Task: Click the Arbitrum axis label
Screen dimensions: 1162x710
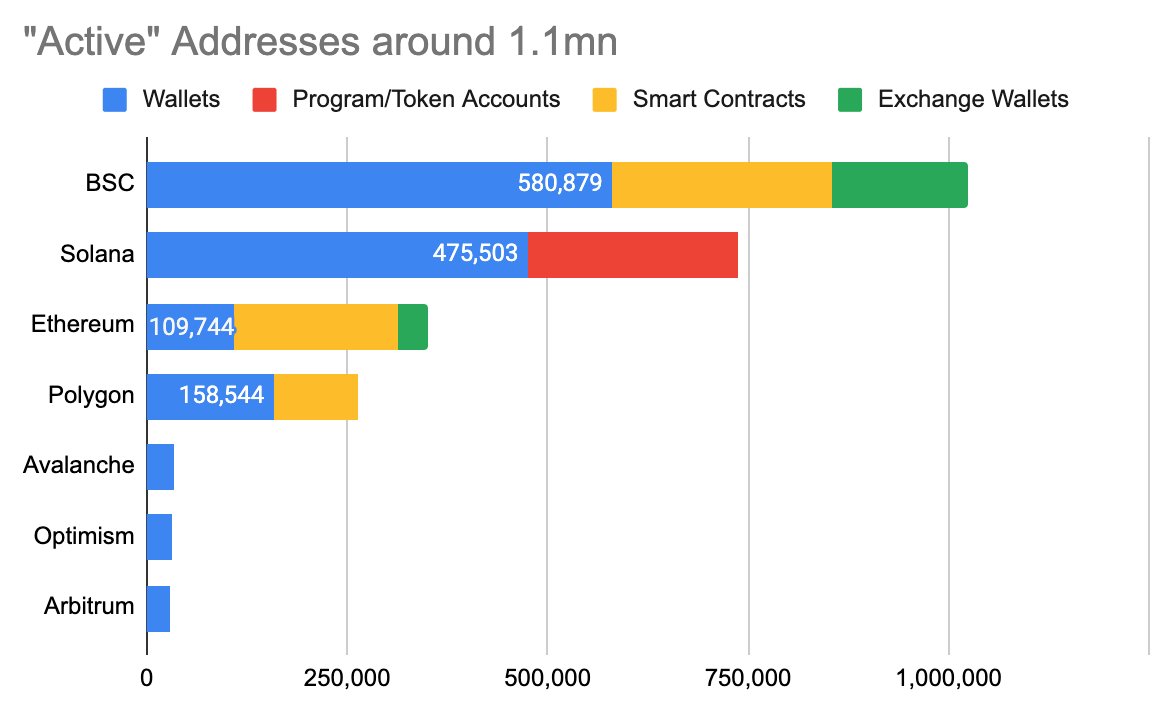Action: (x=89, y=606)
